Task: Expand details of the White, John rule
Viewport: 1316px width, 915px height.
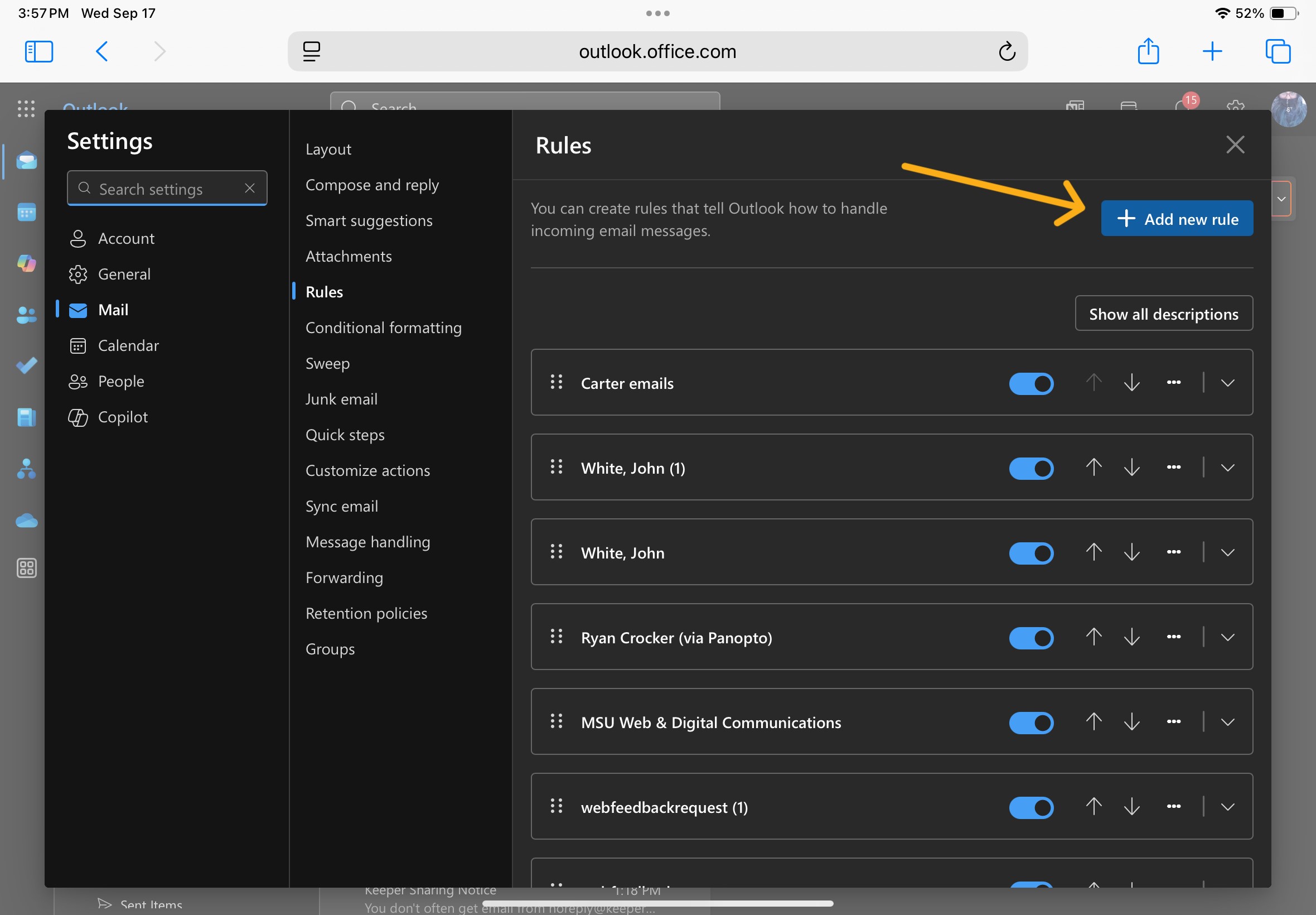Action: pyautogui.click(x=1228, y=552)
